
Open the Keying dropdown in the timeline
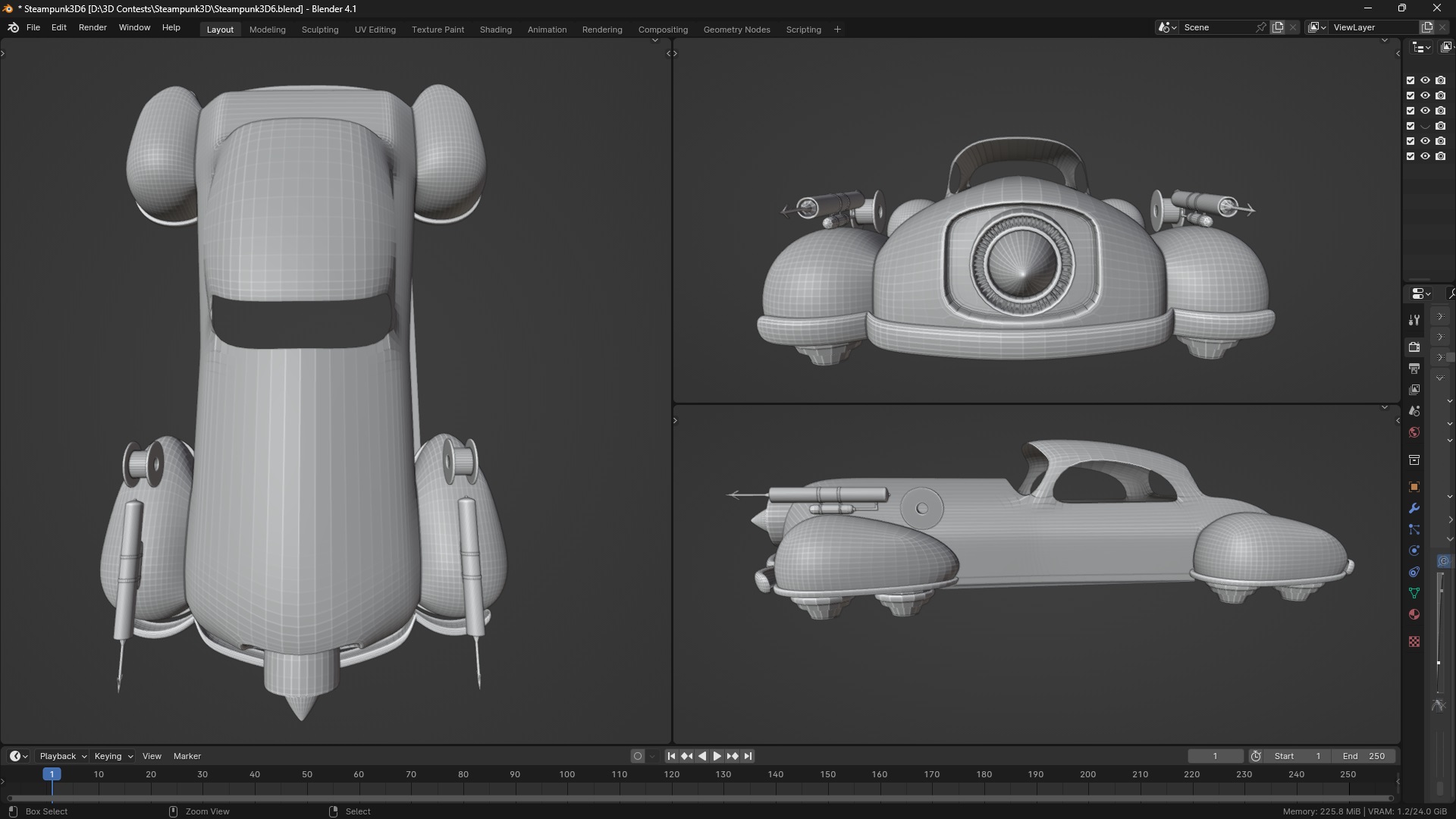pos(113,756)
